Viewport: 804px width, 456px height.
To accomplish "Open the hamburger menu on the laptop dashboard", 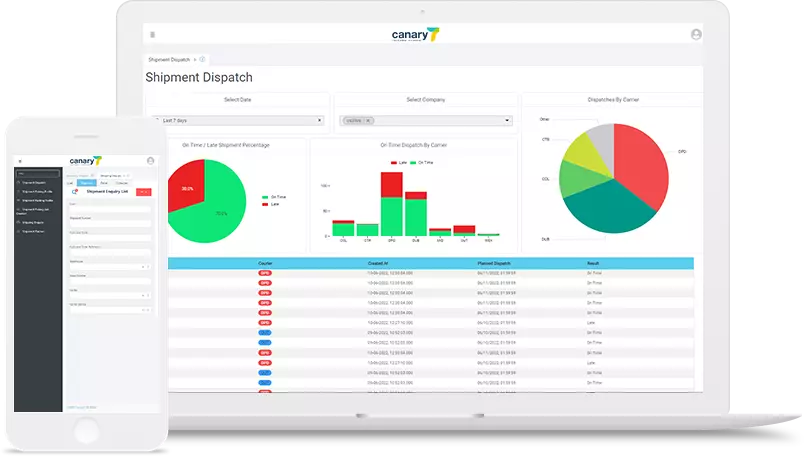I will (152, 34).
